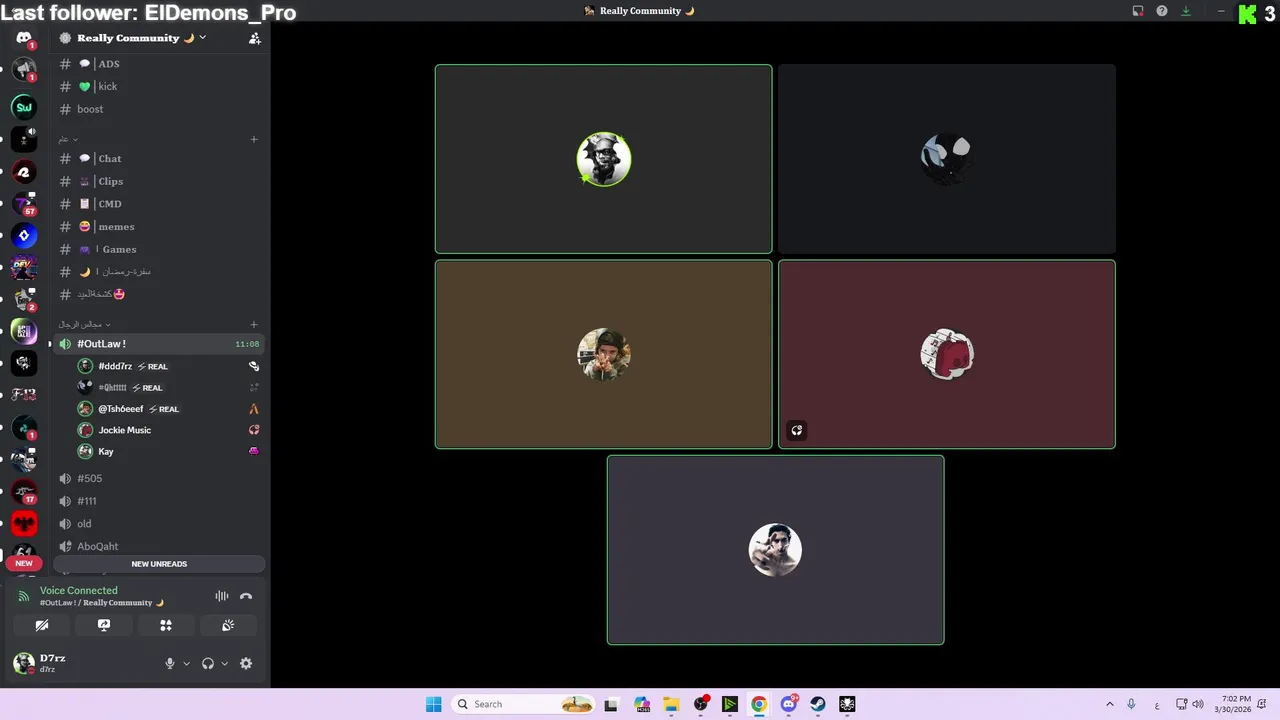The width and height of the screenshot is (1280, 720).
Task: Show hidden system tray icons
Action: click(1109, 704)
